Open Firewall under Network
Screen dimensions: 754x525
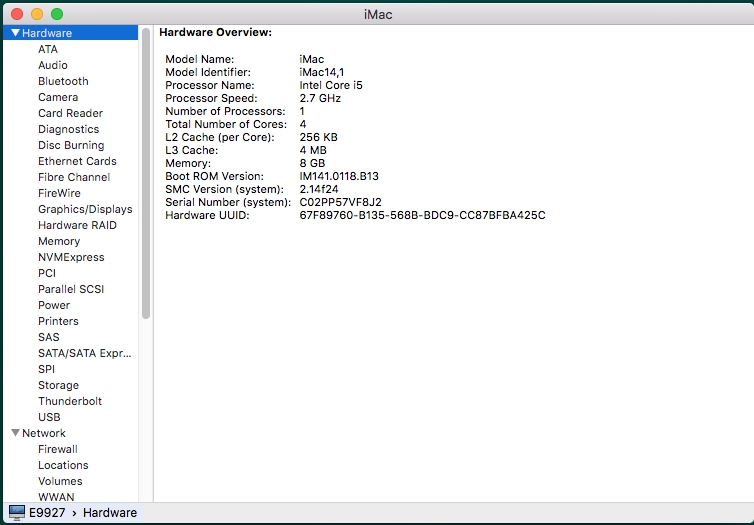(58, 449)
